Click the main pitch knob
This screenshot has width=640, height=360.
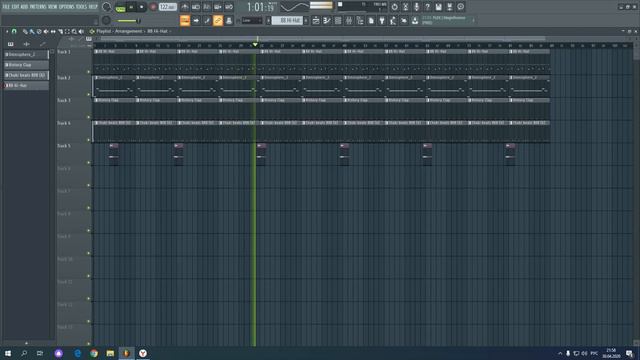coord(106,20)
